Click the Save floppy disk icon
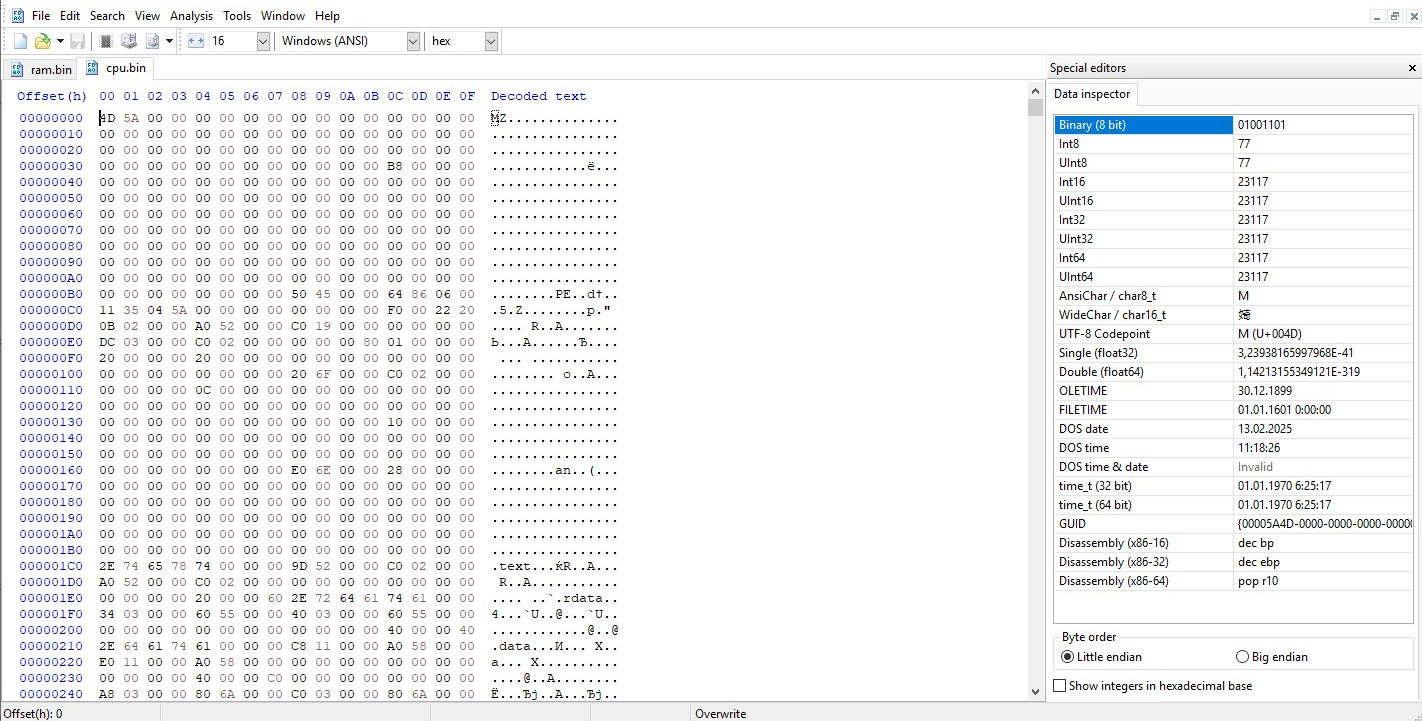This screenshot has height=721, width=1422. pyautogui.click(x=77, y=41)
